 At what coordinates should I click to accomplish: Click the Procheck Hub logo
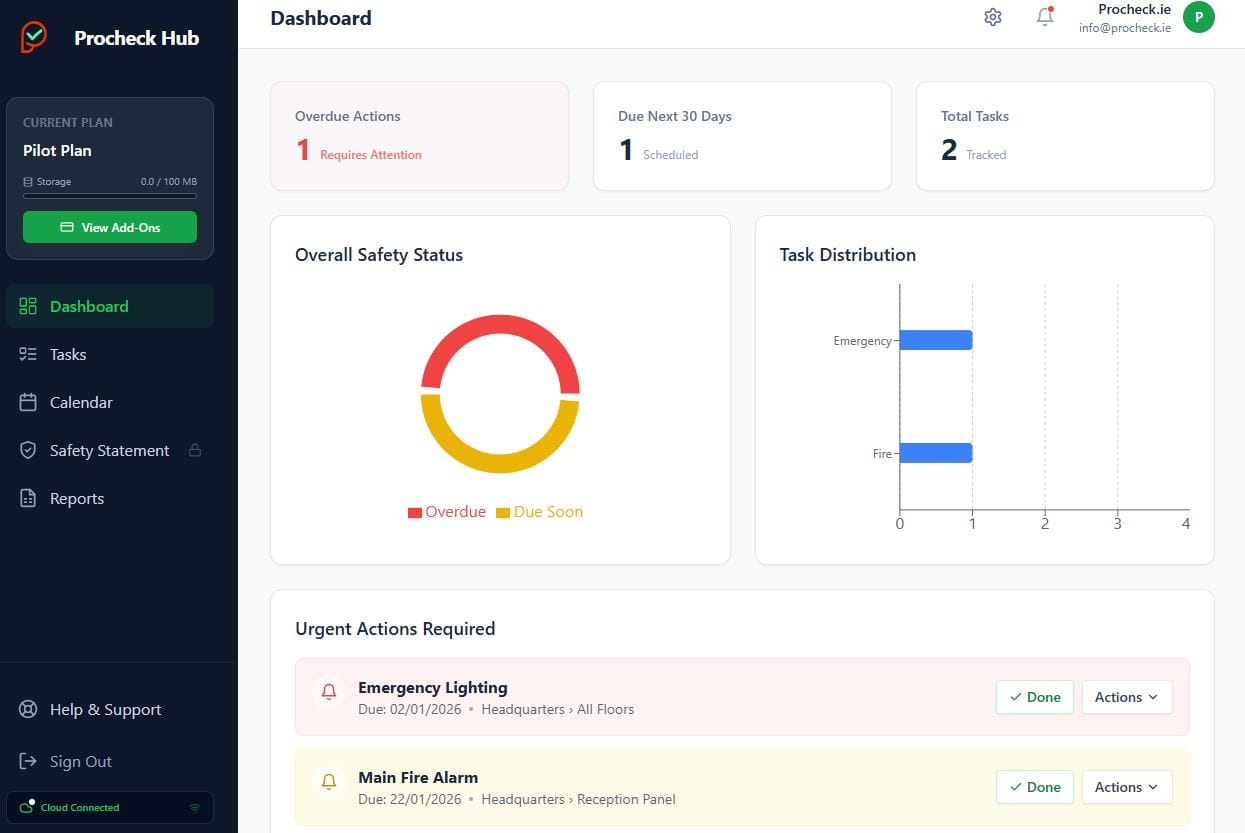32,36
